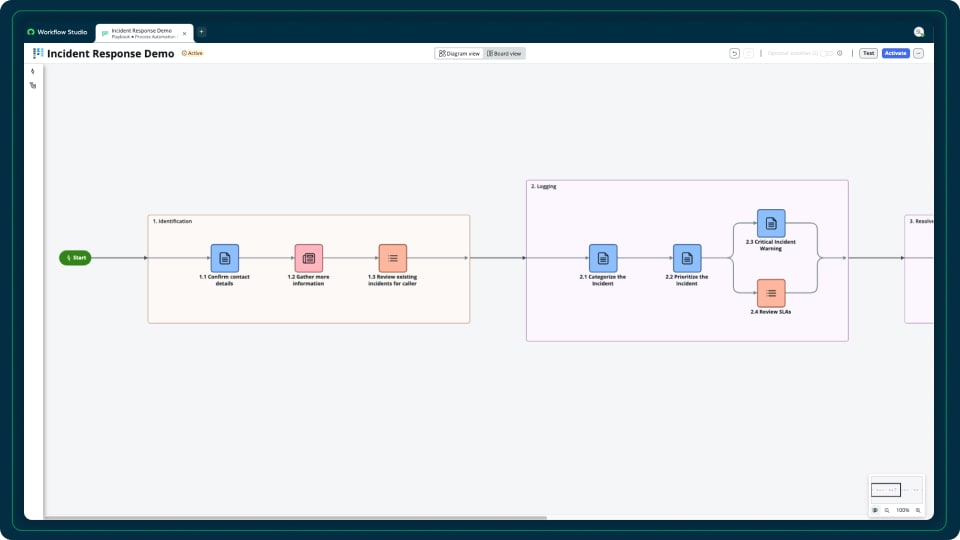This screenshot has width=960, height=540.
Task: Click the blue Activate button
Action: (895, 53)
